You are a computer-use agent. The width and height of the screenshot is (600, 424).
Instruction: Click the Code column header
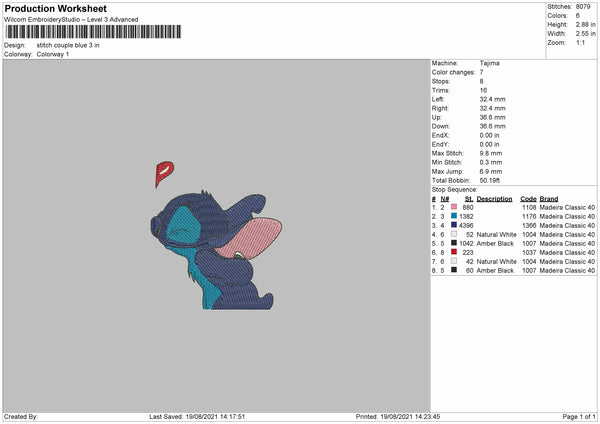point(528,199)
